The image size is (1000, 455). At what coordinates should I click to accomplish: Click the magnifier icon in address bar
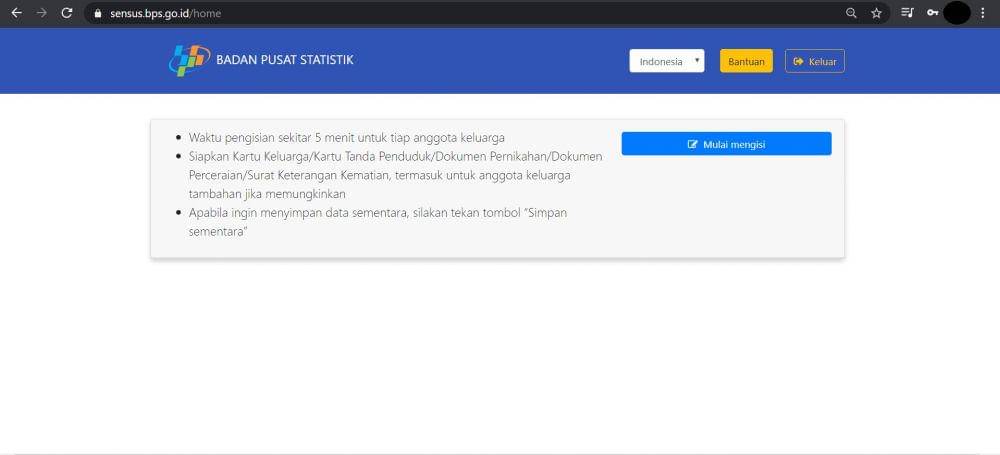pyautogui.click(x=851, y=13)
